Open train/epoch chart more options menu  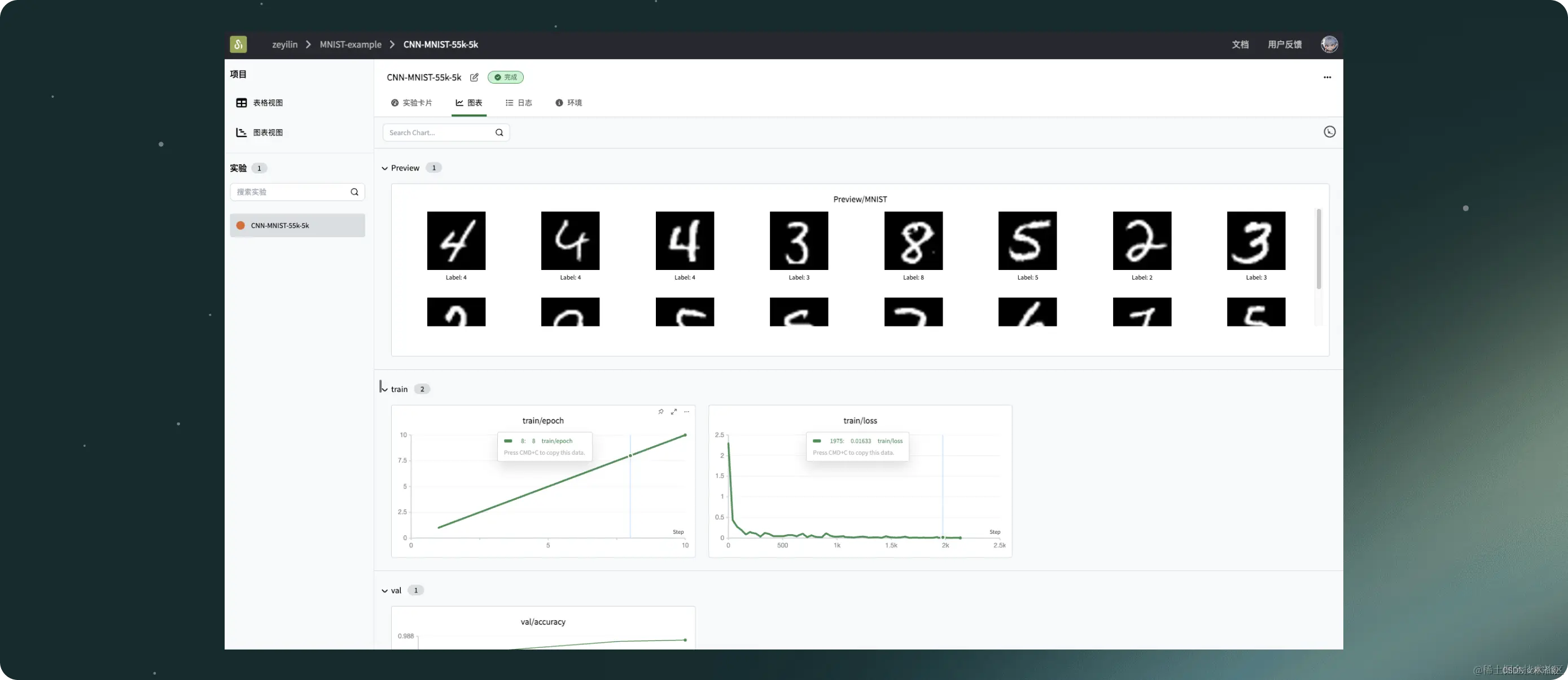pyautogui.click(x=686, y=412)
